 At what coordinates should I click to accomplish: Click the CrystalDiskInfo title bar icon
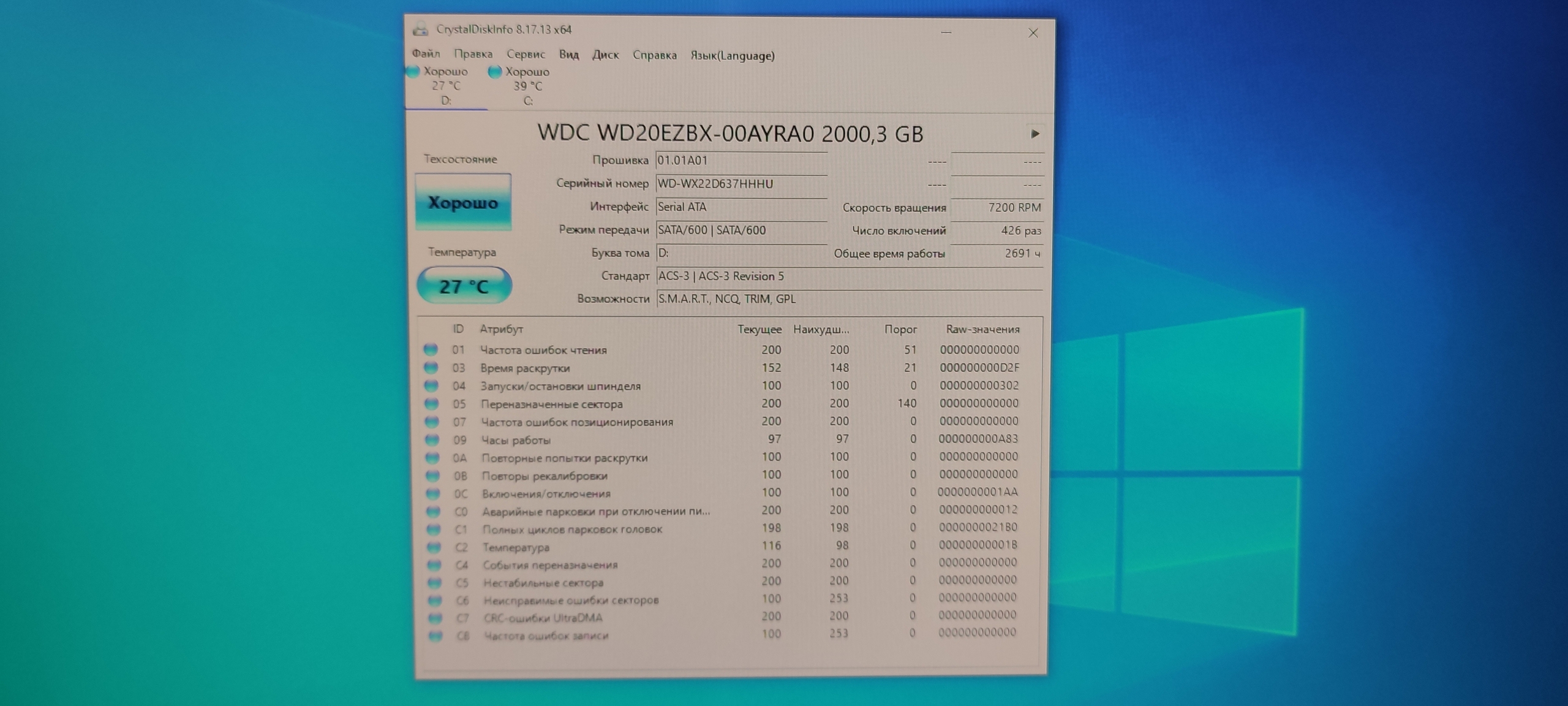(420, 29)
